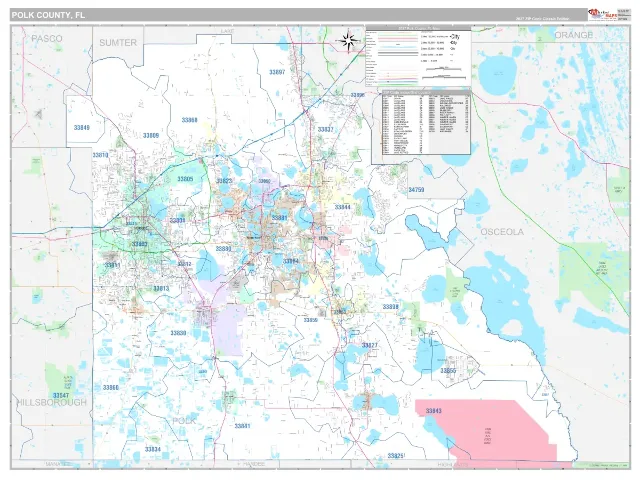This screenshot has height=480, width=640.
Task: Select ZIP code 33843
Action: (433, 411)
